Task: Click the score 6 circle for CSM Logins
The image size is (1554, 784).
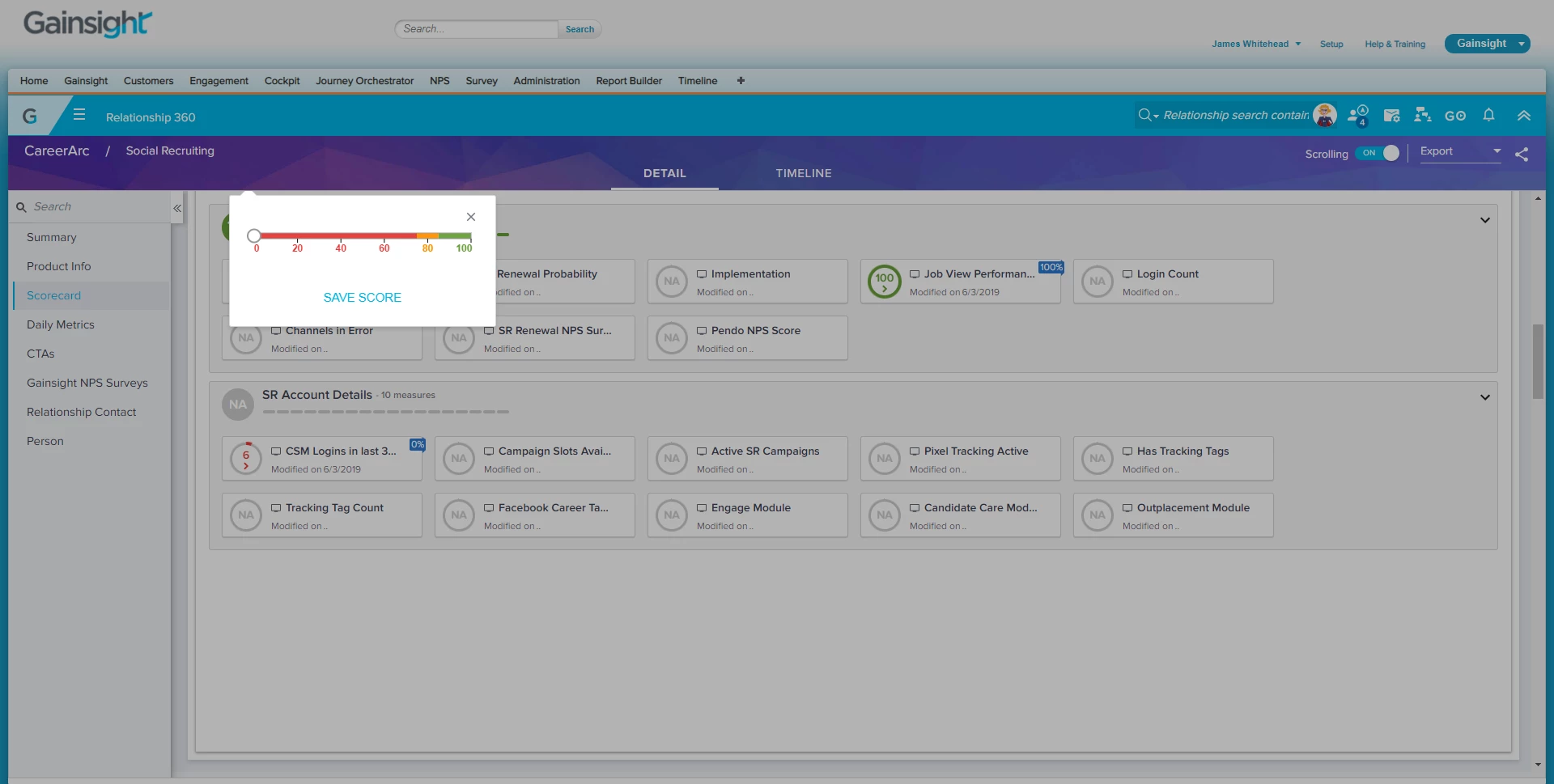Action: (x=246, y=459)
